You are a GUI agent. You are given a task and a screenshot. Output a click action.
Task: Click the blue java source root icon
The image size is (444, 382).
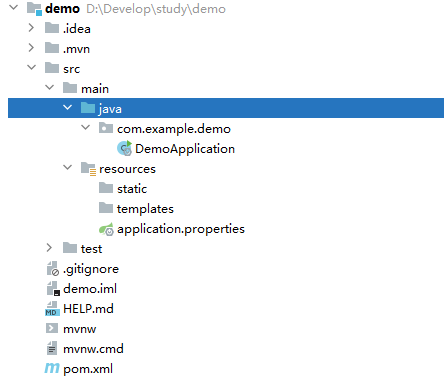click(x=88, y=108)
